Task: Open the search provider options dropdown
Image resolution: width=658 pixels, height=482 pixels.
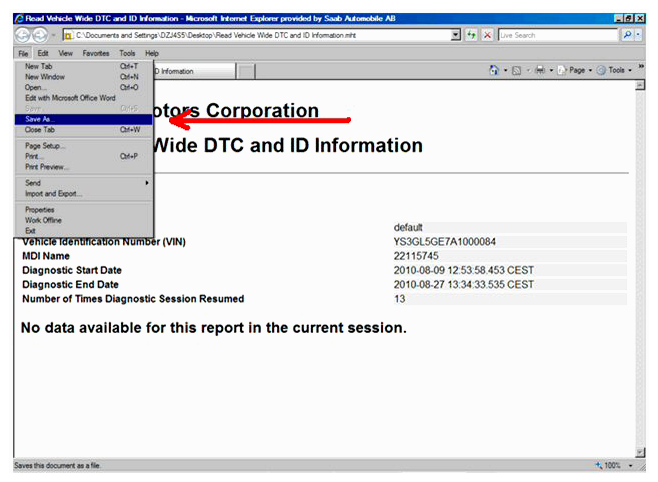Action: pyautogui.click(x=638, y=35)
